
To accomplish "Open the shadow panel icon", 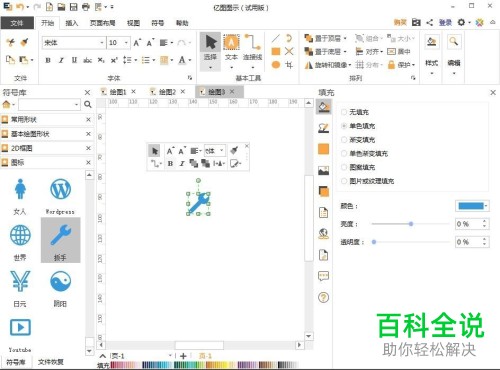I will pos(324,191).
